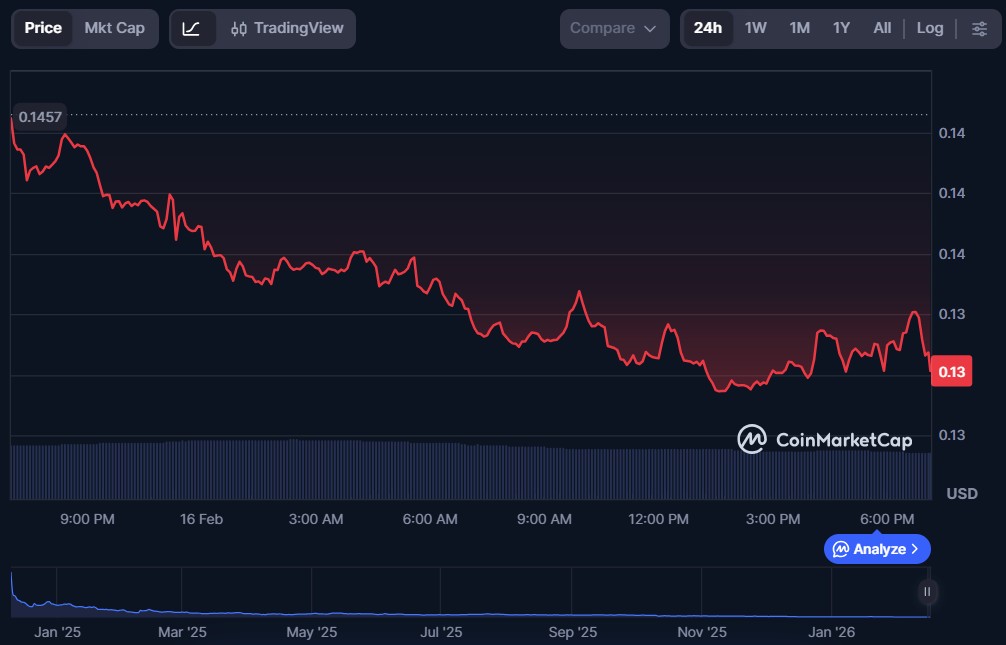The image size is (1006, 645).
Task: Select the 24h time range
Action: tap(707, 29)
